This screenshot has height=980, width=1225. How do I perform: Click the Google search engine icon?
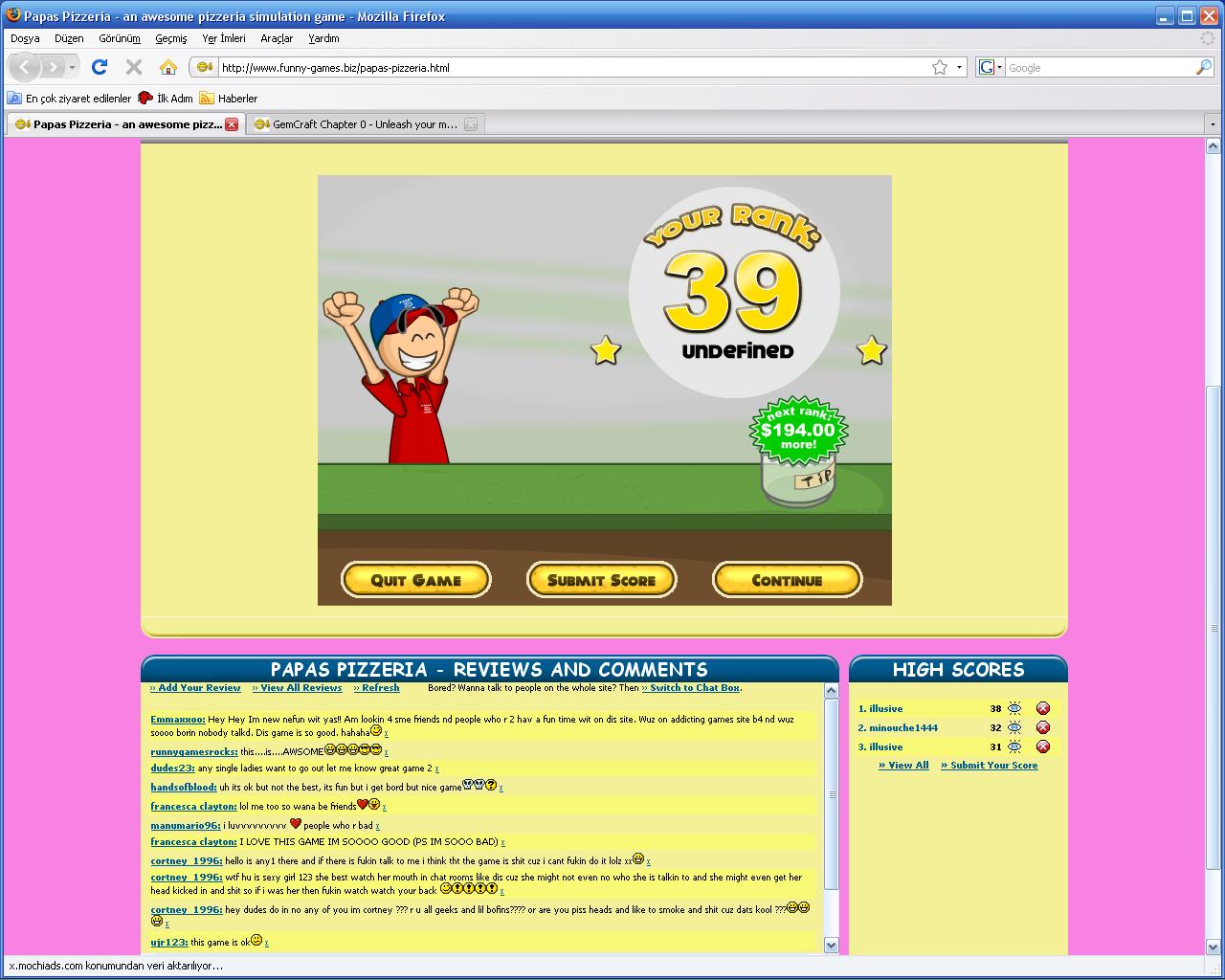pos(986,67)
